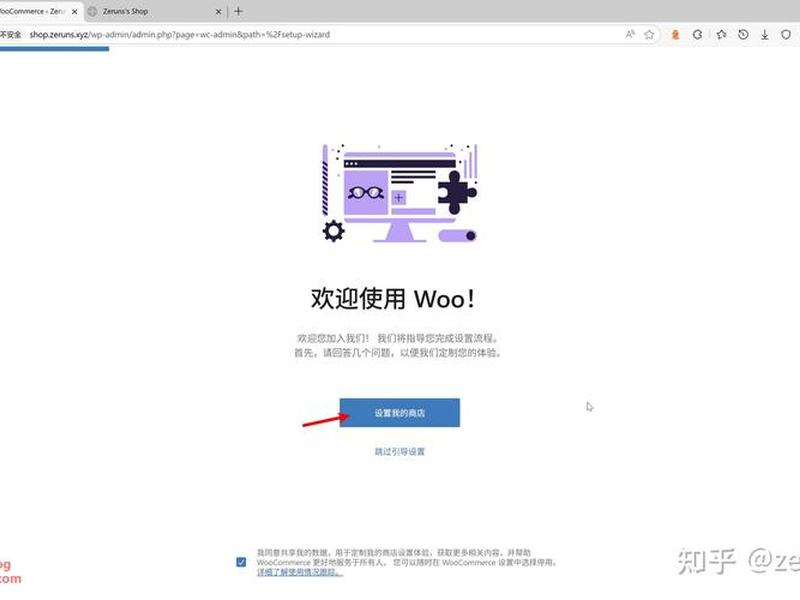Click the refresh-style extension icon next to the orange one
Image resolution: width=800 pixels, height=600 pixels.
[697, 34]
